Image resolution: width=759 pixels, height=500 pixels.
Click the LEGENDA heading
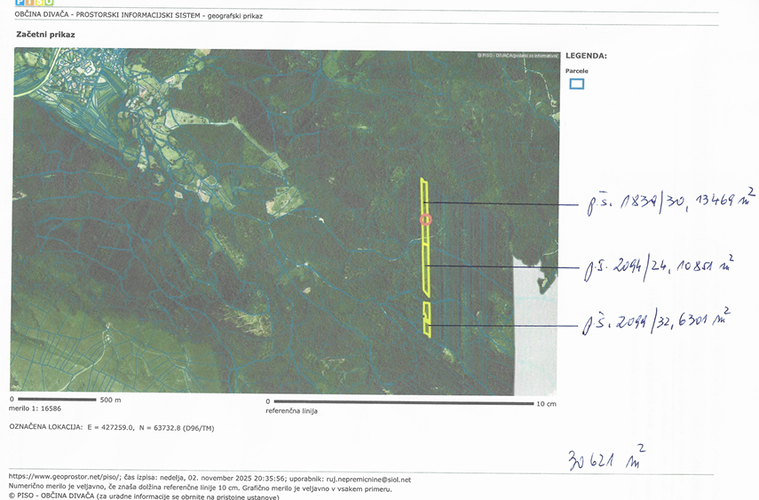[x=586, y=56]
